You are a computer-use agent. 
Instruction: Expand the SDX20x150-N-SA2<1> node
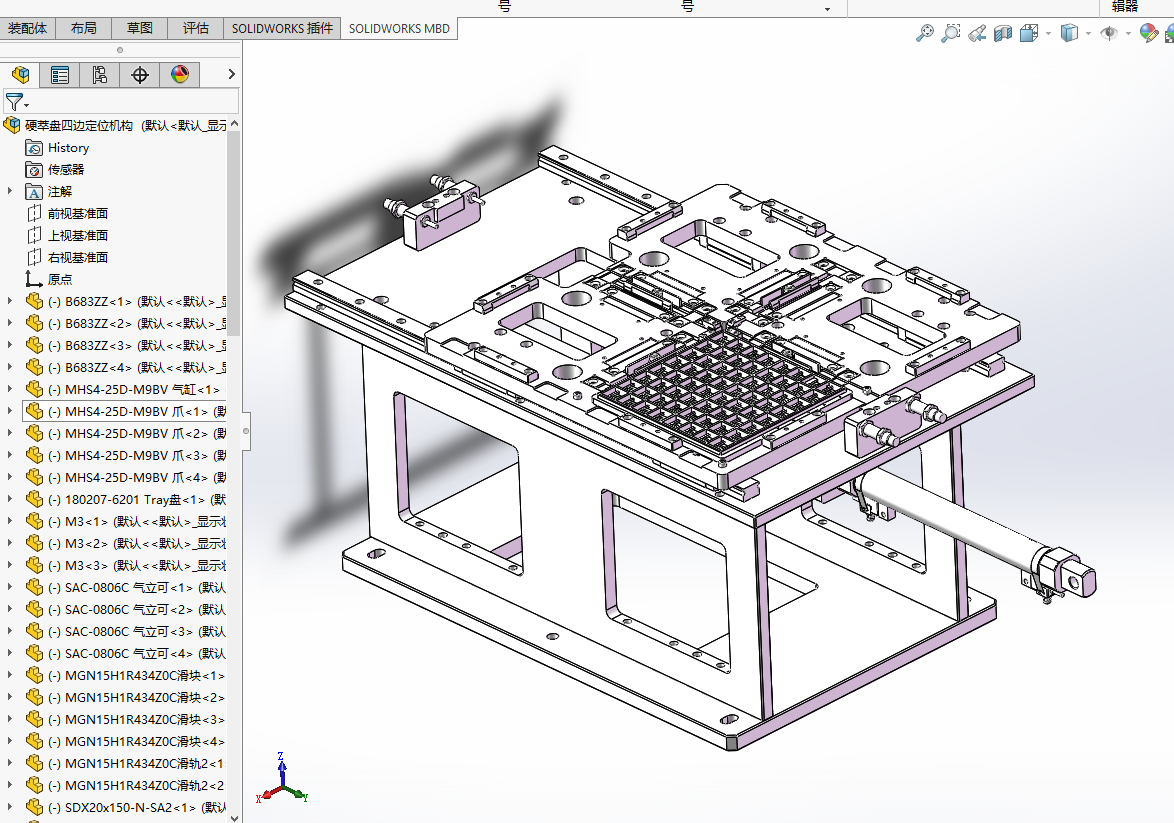10,807
